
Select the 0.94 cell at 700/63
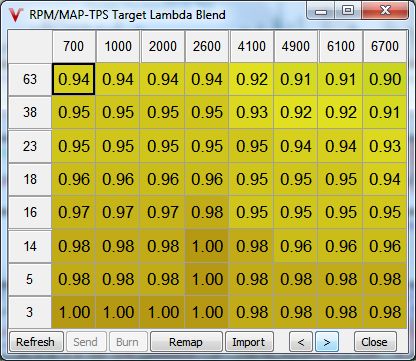pyautogui.click(x=74, y=79)
